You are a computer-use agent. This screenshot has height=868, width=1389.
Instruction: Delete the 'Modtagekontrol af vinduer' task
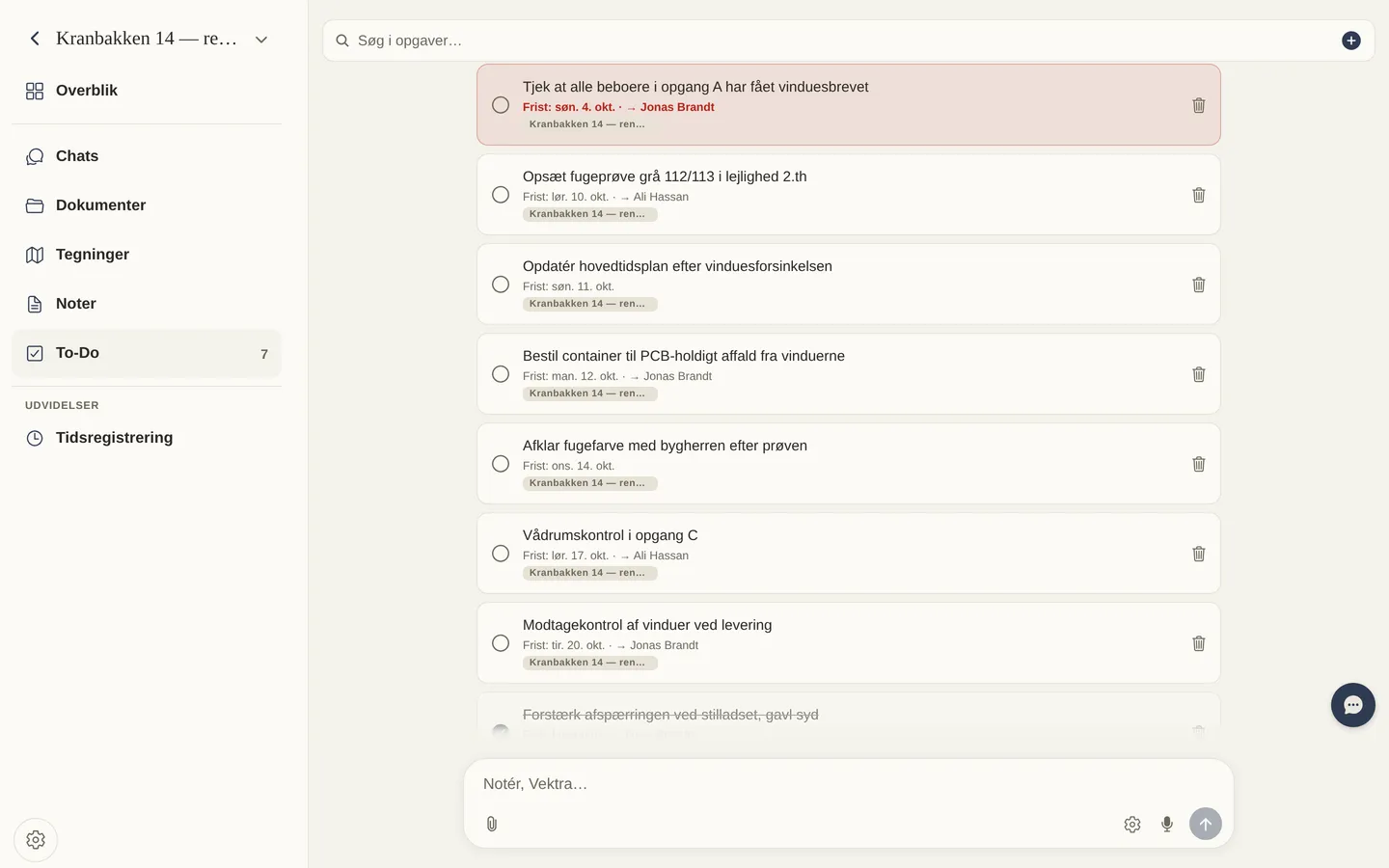point(1199,643)
